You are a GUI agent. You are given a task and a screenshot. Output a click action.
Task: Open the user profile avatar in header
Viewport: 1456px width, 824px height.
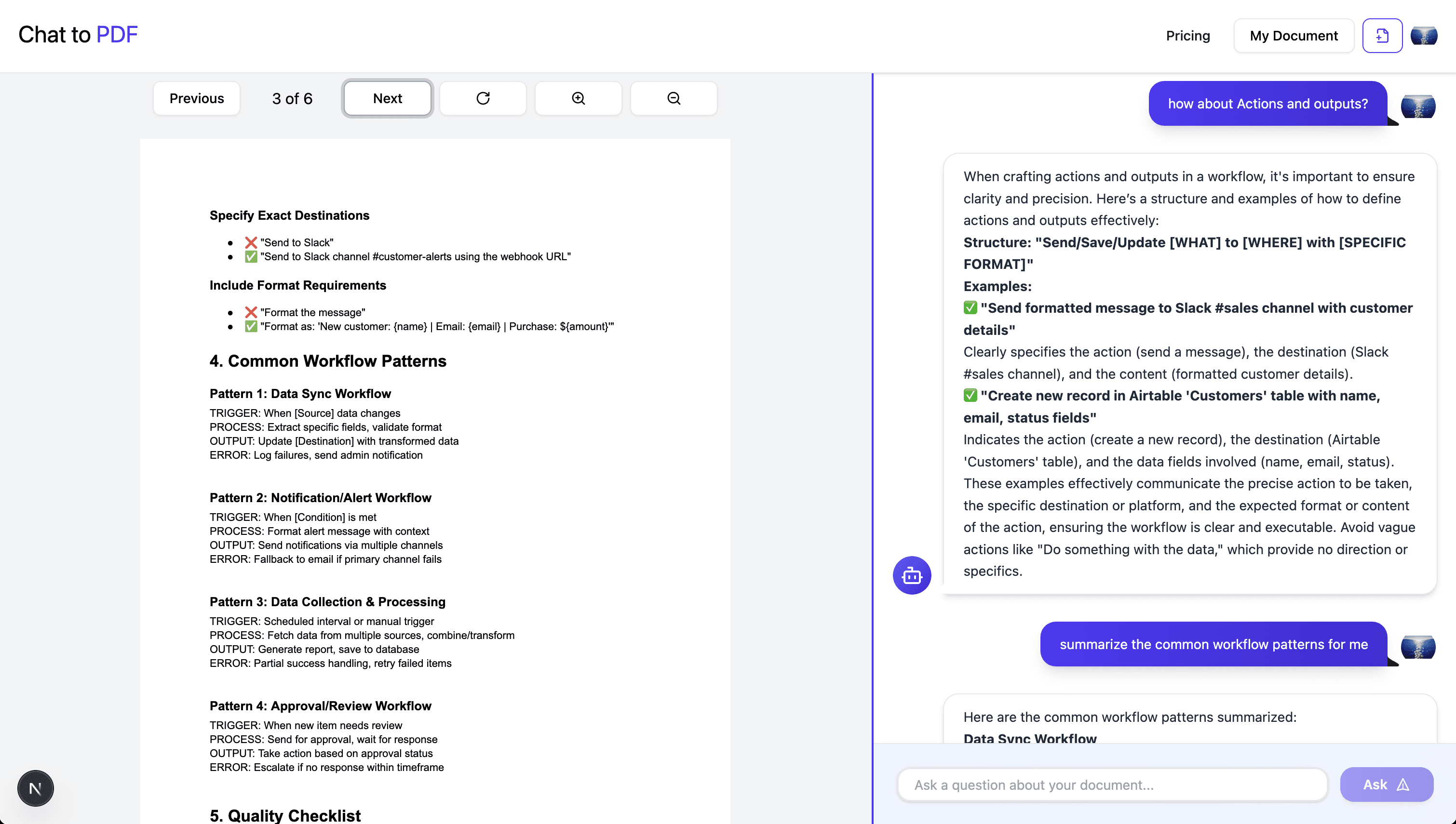pos(1424,36)
